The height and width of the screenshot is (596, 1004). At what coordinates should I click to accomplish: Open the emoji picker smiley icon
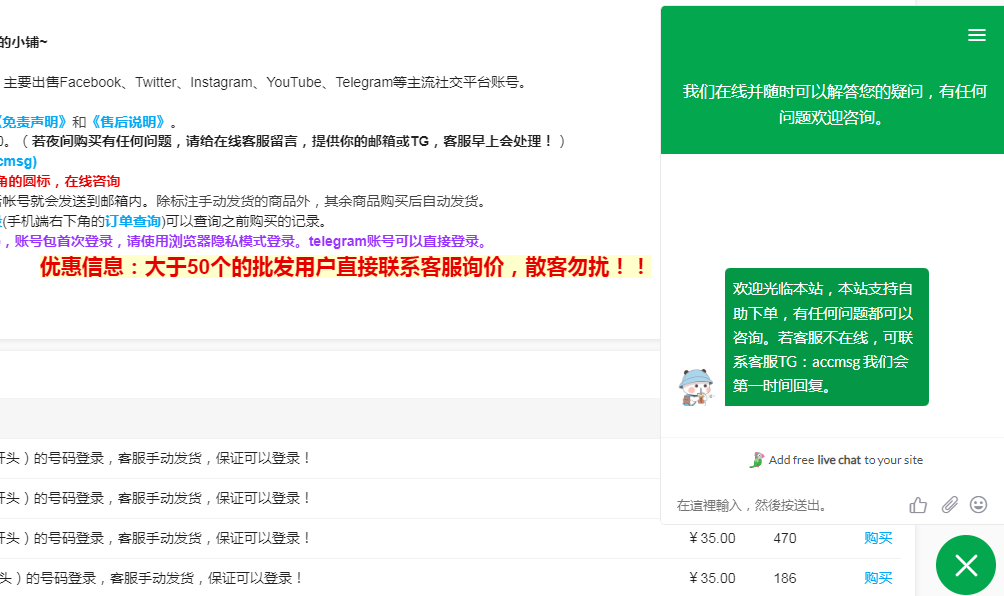(x=978, y=504)
